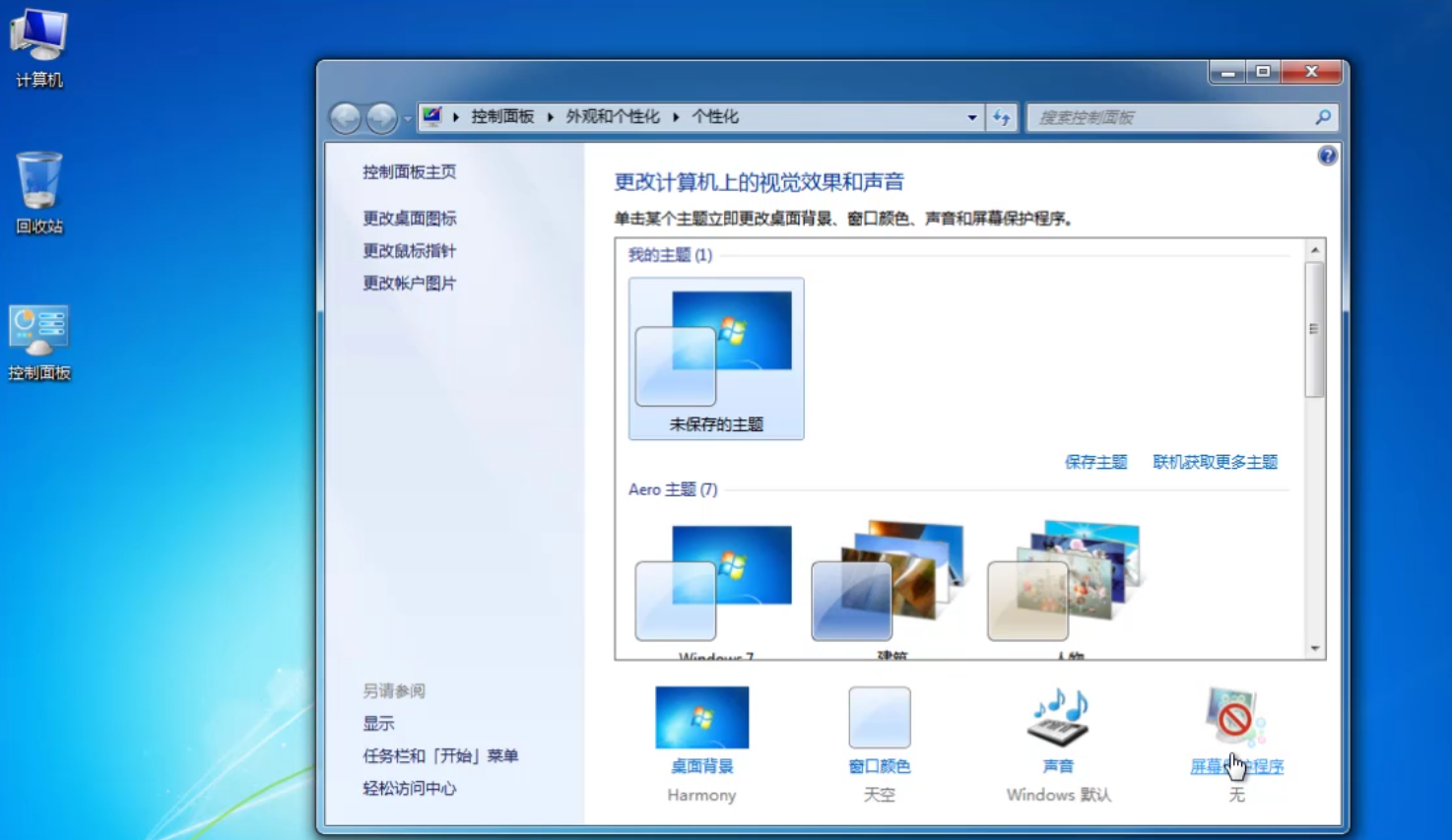Expand the address bar history dropdown
The image size is (1452, 840).
point(971,117)
